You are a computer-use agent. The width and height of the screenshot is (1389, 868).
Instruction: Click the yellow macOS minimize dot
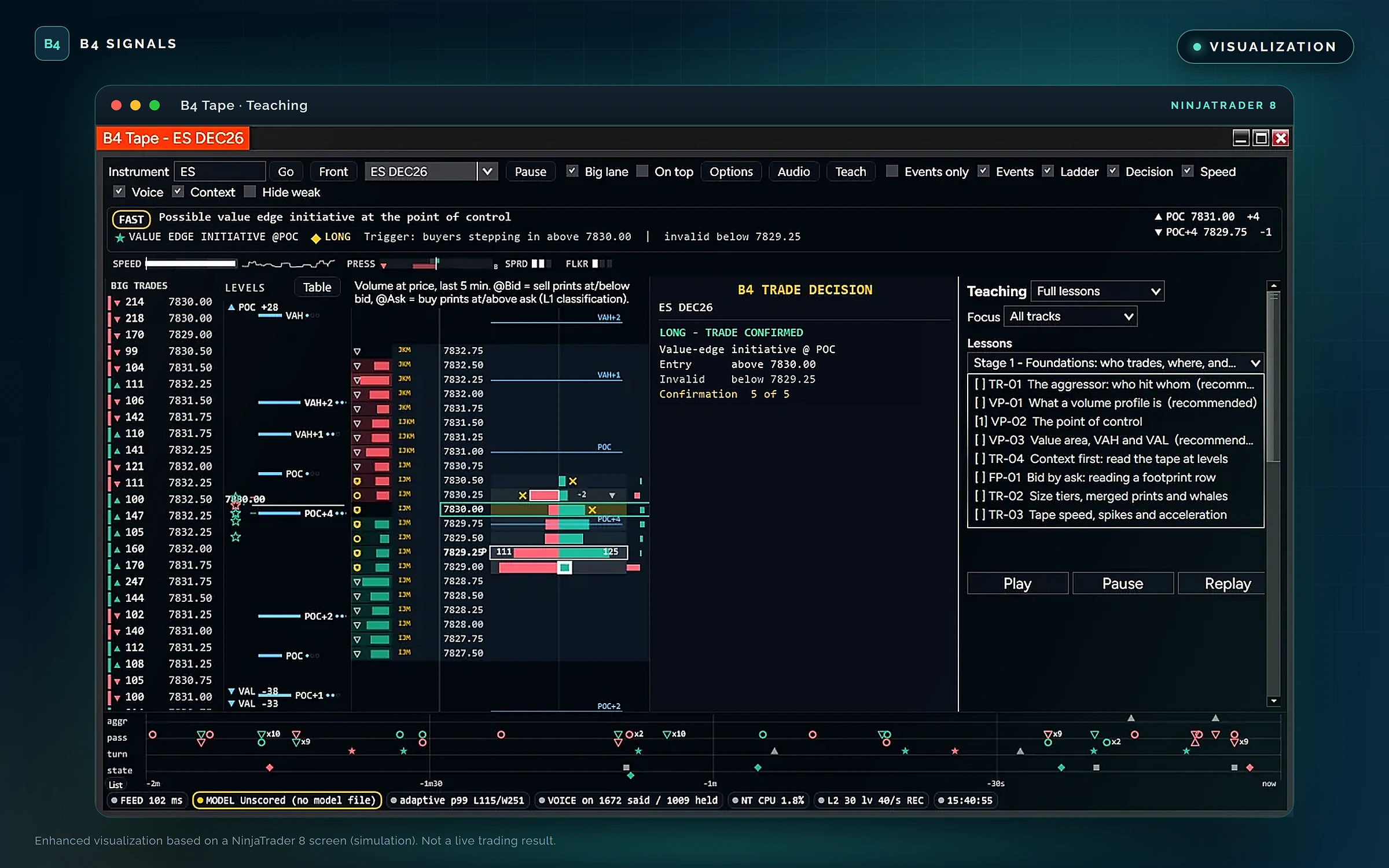(135, 105)
